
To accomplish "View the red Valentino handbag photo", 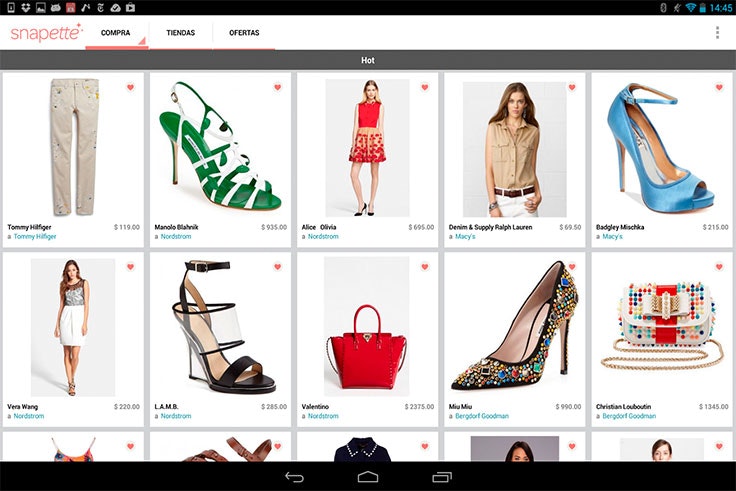I will 367,326.
